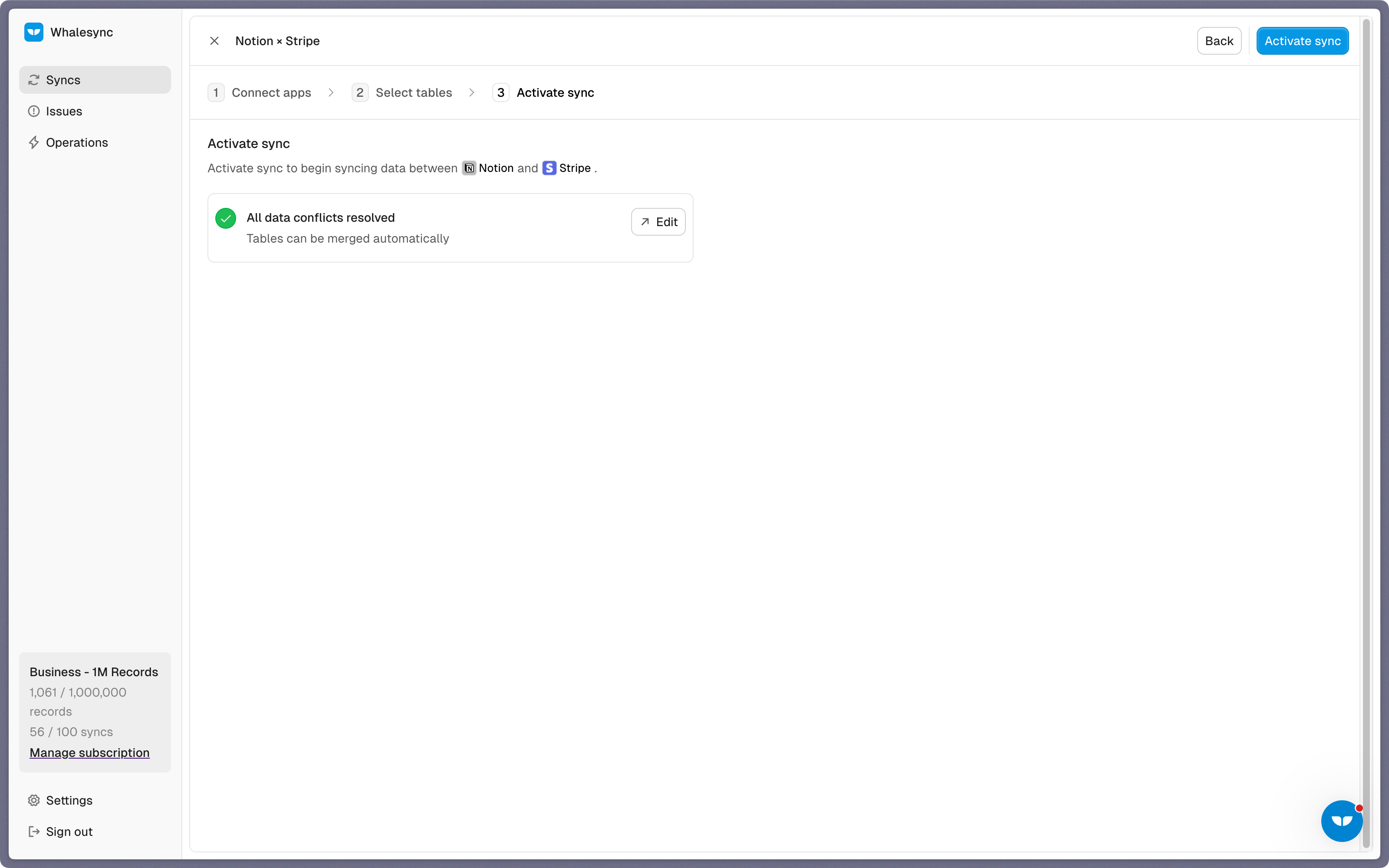Click the 'Business - 1M Records' plan label
Viewport: 1389px width, 868px height.
94,672
